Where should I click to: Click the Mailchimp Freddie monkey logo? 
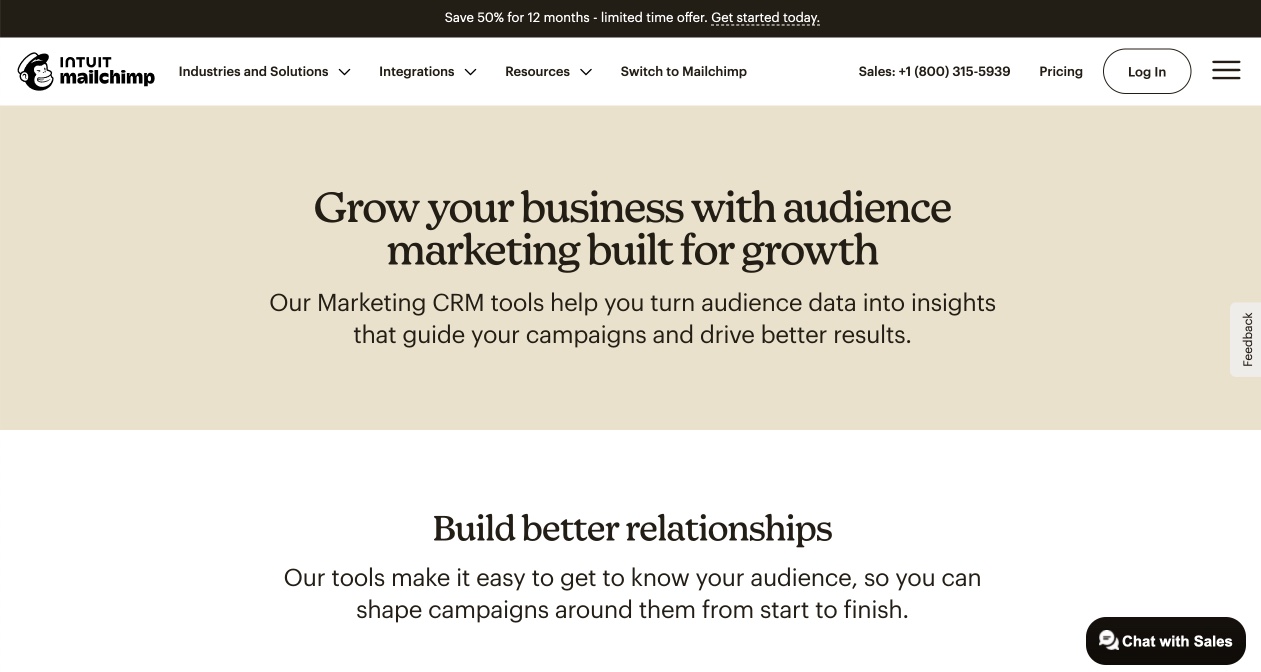[35, 71]
